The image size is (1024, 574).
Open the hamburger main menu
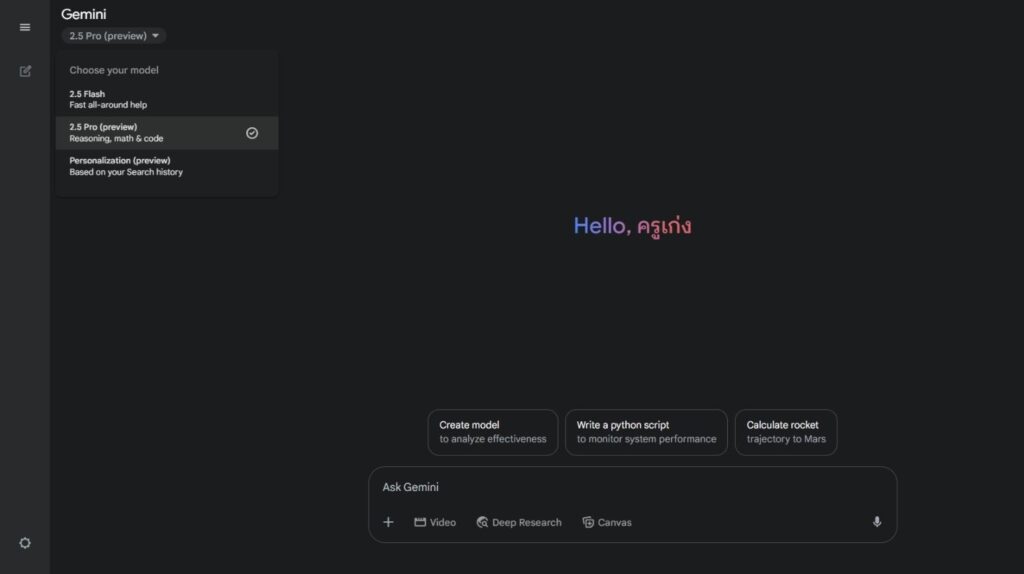coord(25,27)
